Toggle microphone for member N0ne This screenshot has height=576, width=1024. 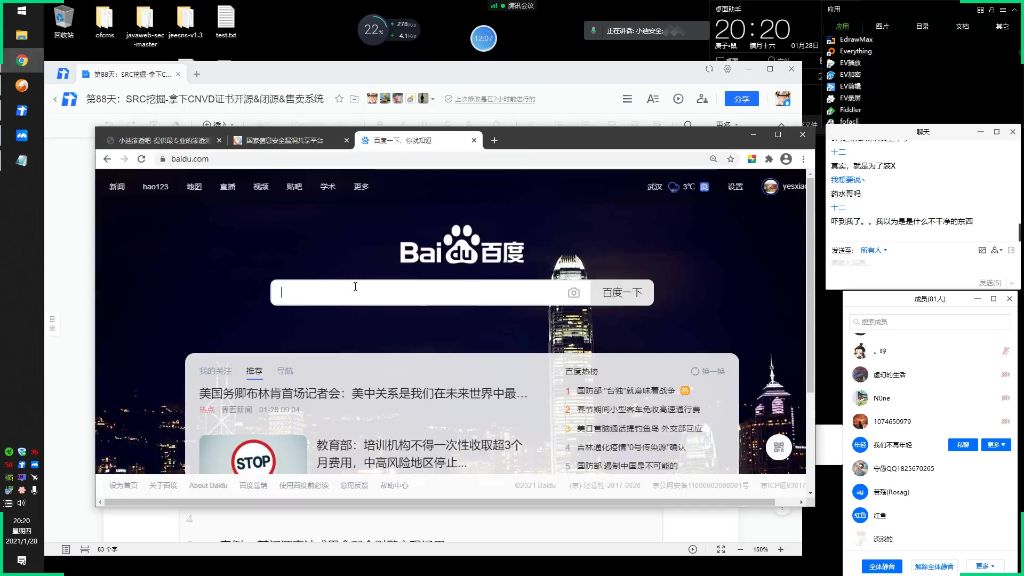click(x=1006, y=398)
